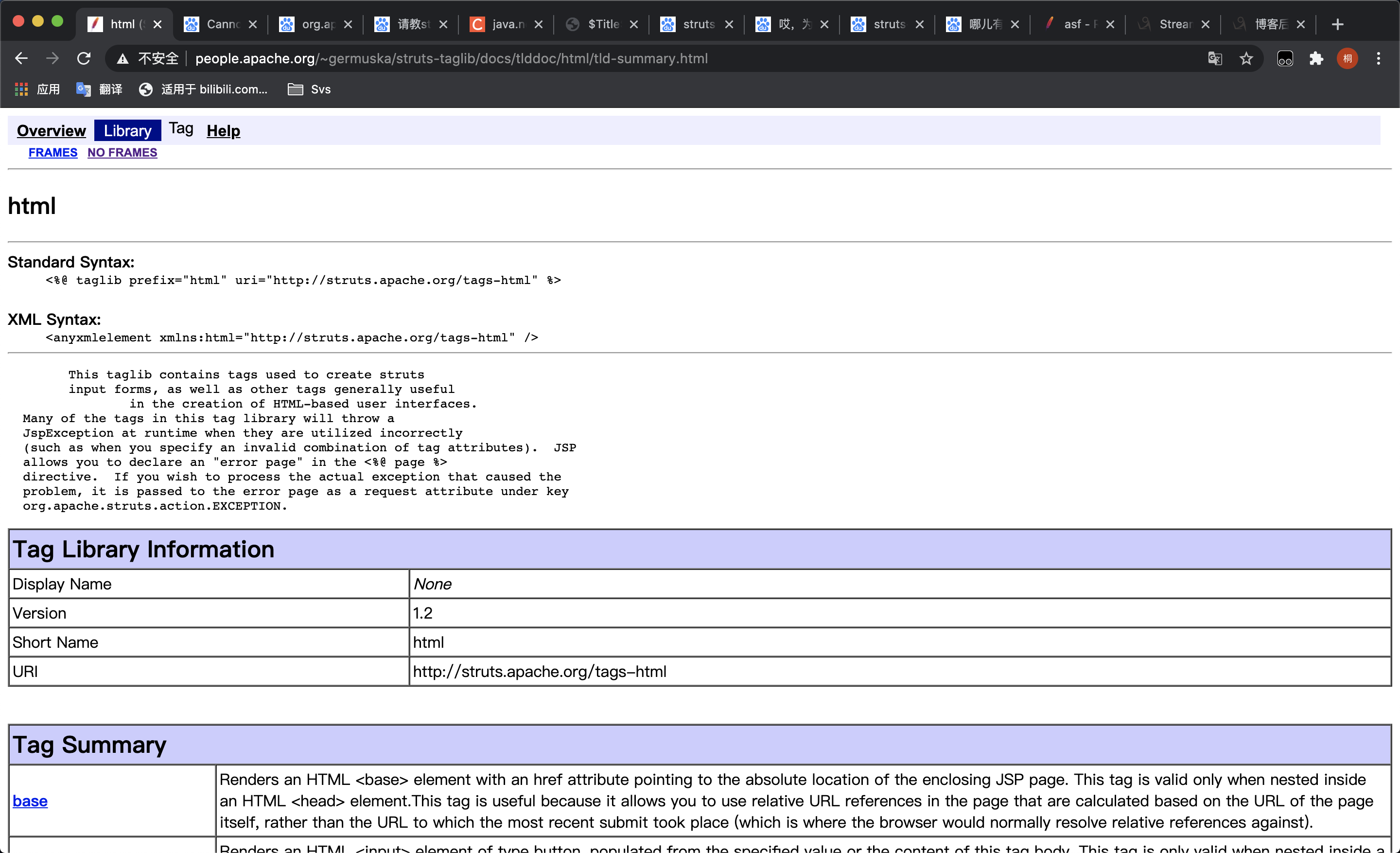The width and height of the screenshot is (1400, 853).
Task: Close the $Title tab
Action: [x=634, y=24]
